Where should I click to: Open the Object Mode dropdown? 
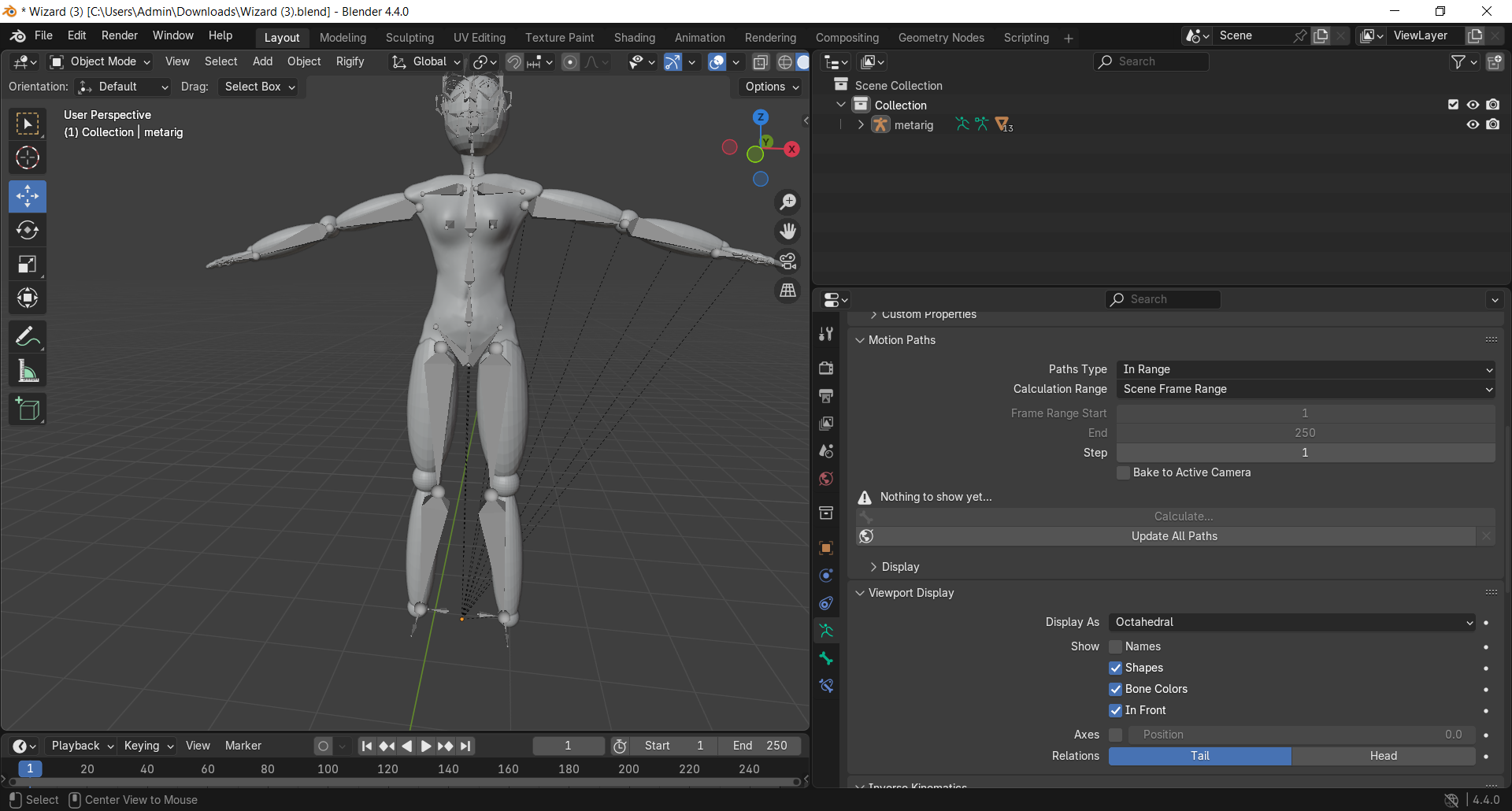point(99,61)
